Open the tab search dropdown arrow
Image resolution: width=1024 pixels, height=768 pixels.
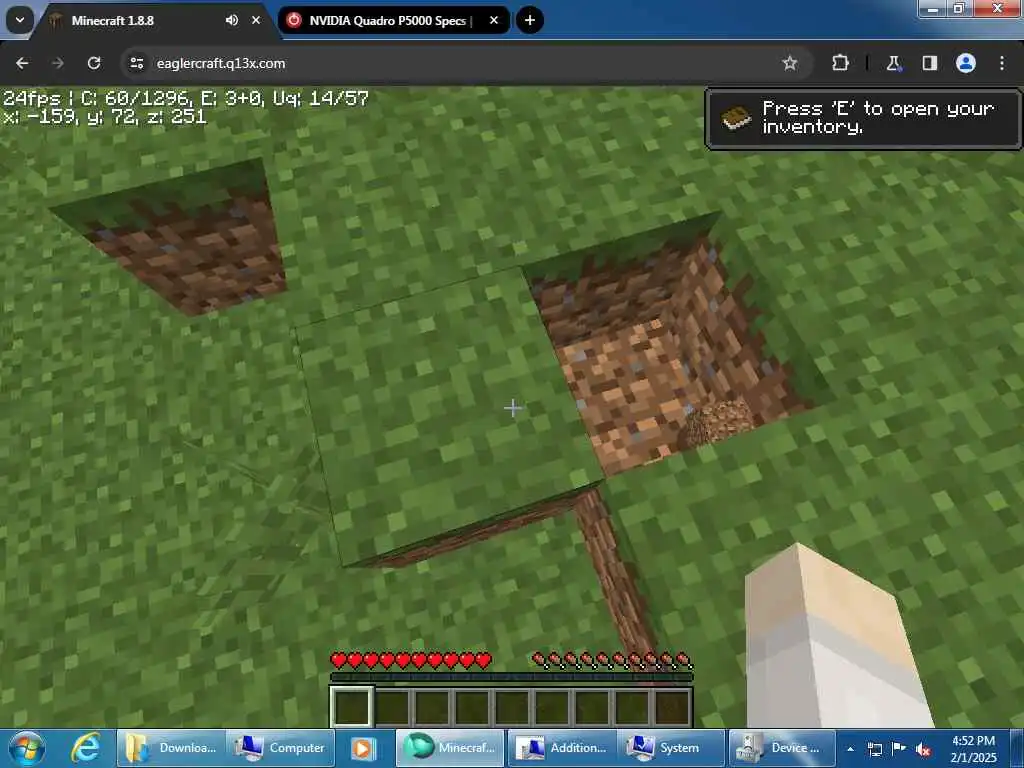click(x=20, y=20)
